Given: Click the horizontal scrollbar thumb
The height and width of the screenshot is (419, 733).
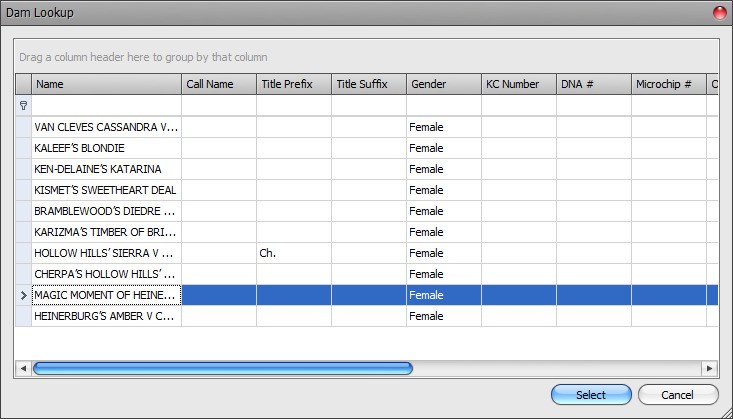Looking at the screenshot, I should click(223, 368).
